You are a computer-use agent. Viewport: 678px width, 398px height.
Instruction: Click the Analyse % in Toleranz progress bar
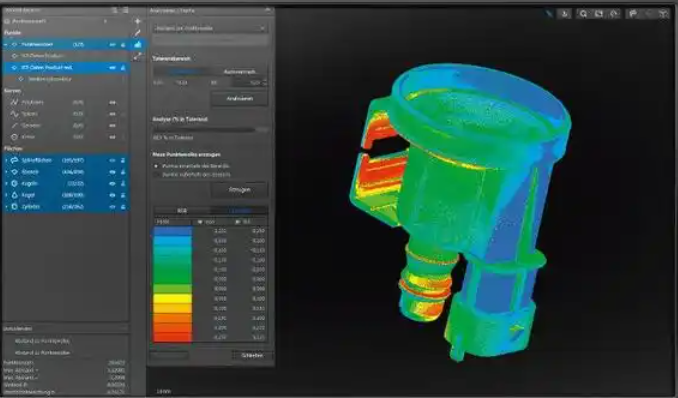(x=210, y=129)
